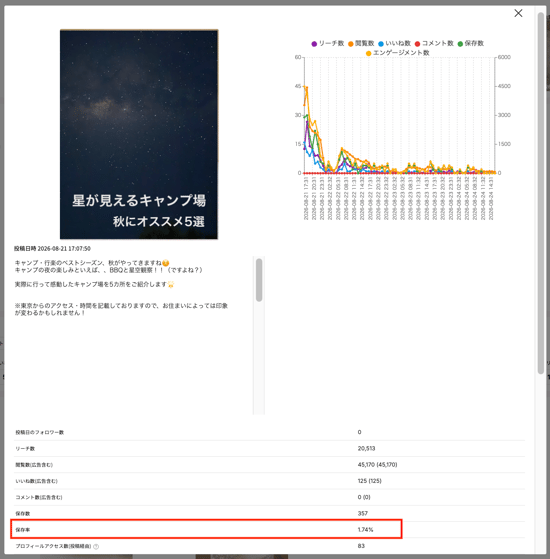
Task: Select the 投稿日時 2026-08-21 17:07:50 text
Action: 52,248
